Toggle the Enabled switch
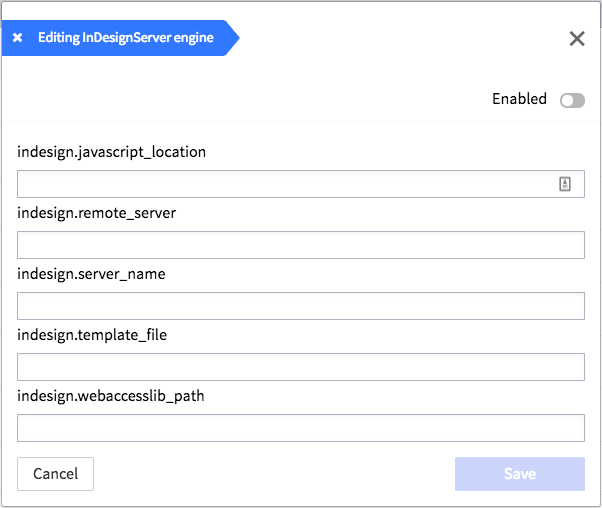602x508 pixels. (x=572, y=101)
